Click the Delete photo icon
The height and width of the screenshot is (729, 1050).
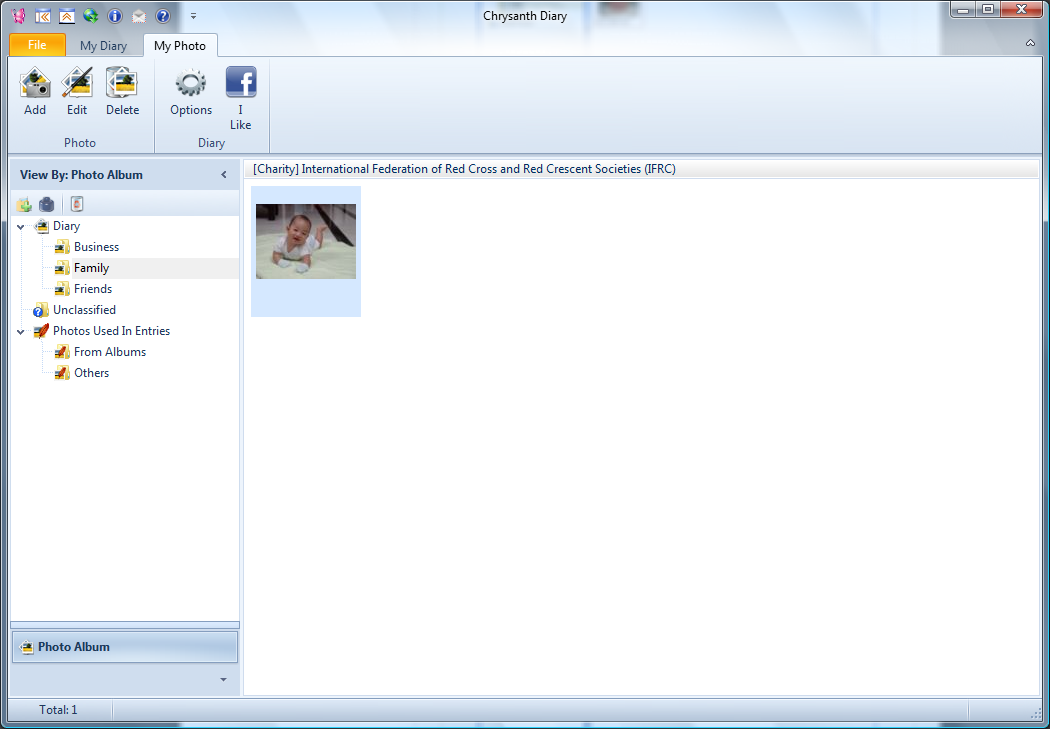pyautogui.click(x=122, y=83)
